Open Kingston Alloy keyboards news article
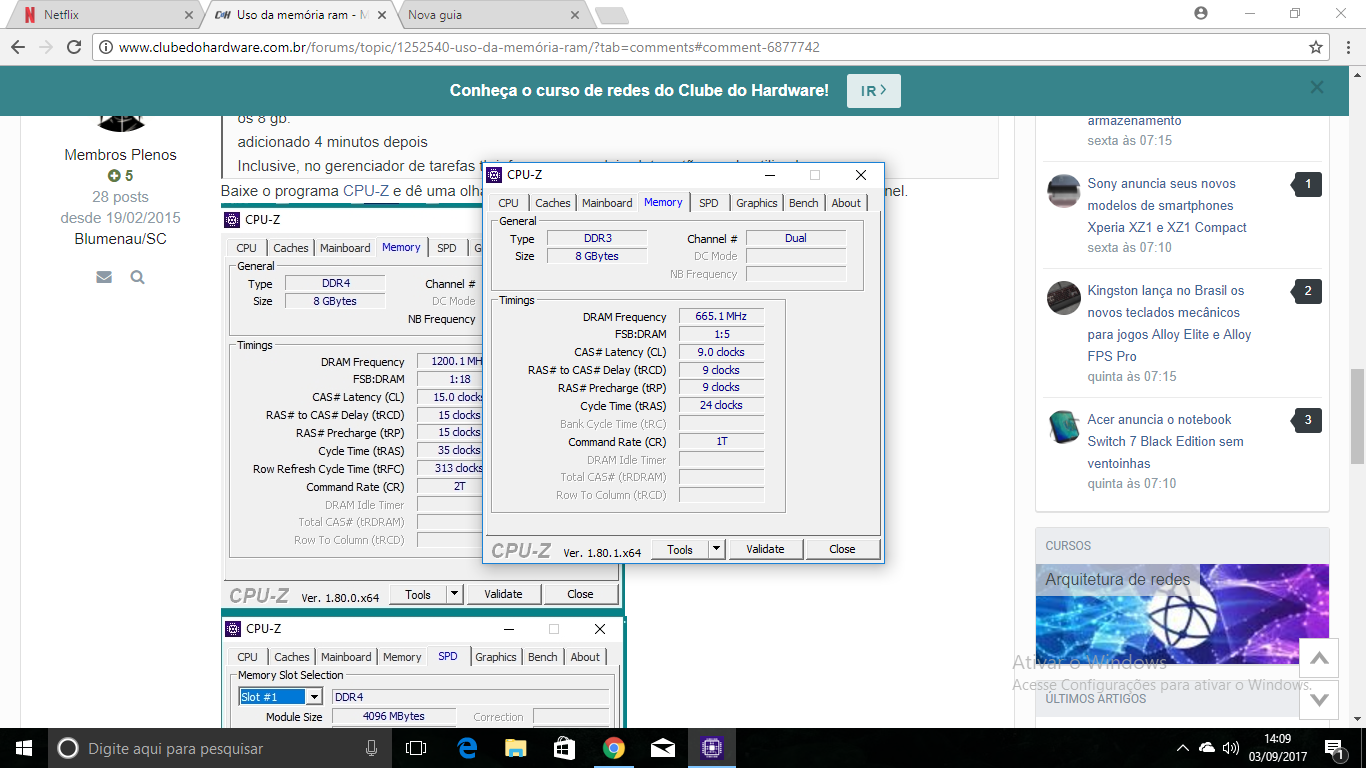The height and width of the screenshot is (768, 1366). click(x=1170, y=323)
